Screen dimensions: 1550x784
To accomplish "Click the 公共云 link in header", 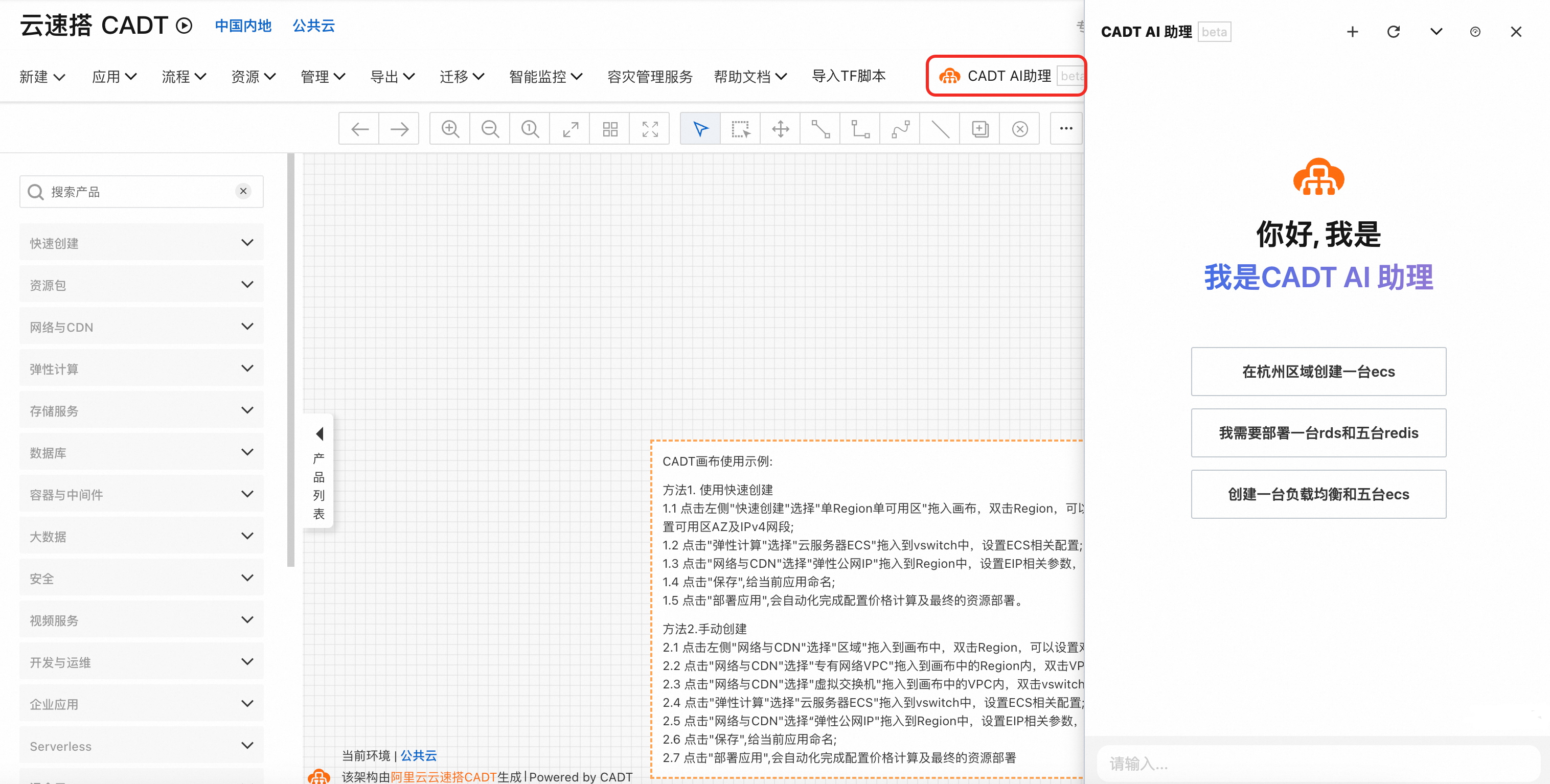I will click(313, 25).
